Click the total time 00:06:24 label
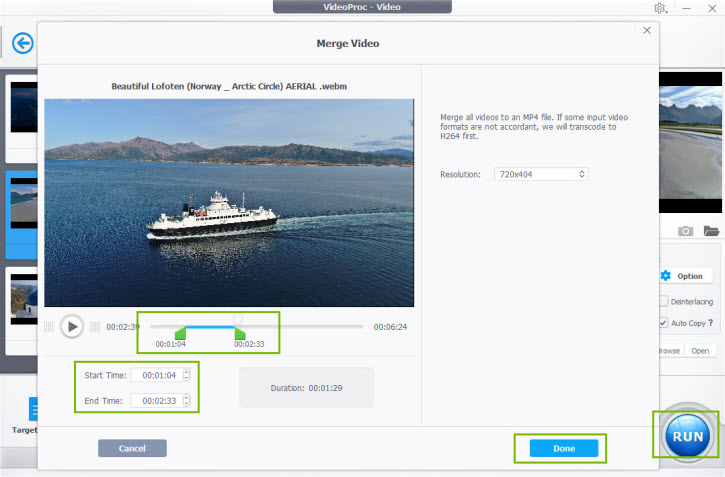This screenshot has width=725, height=477. point(390,327)
